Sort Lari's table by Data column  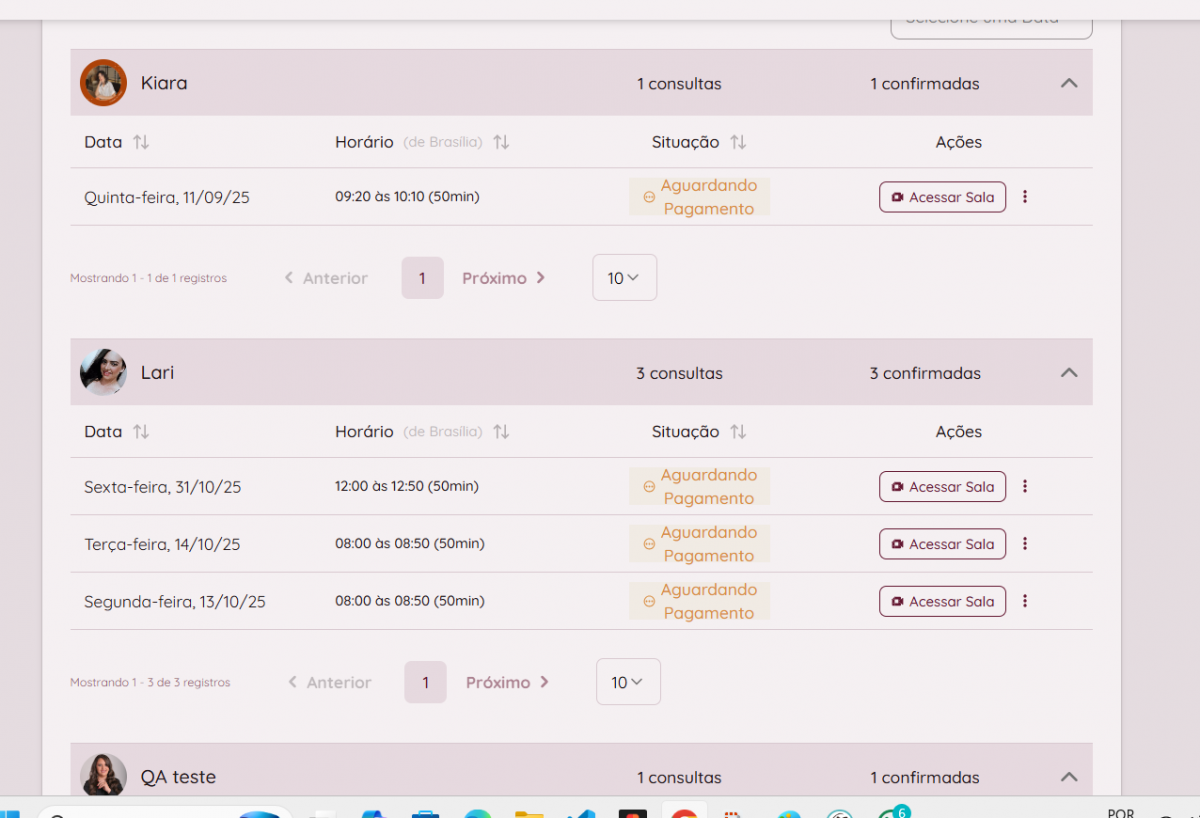pos(141,432)
